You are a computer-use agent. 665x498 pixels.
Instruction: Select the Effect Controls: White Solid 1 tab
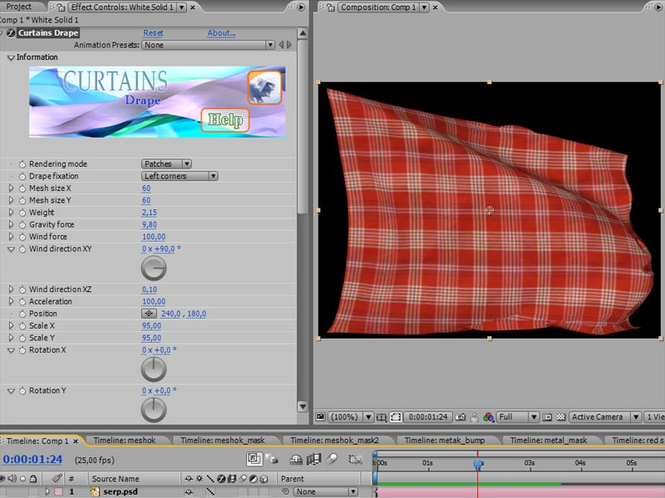123,7
